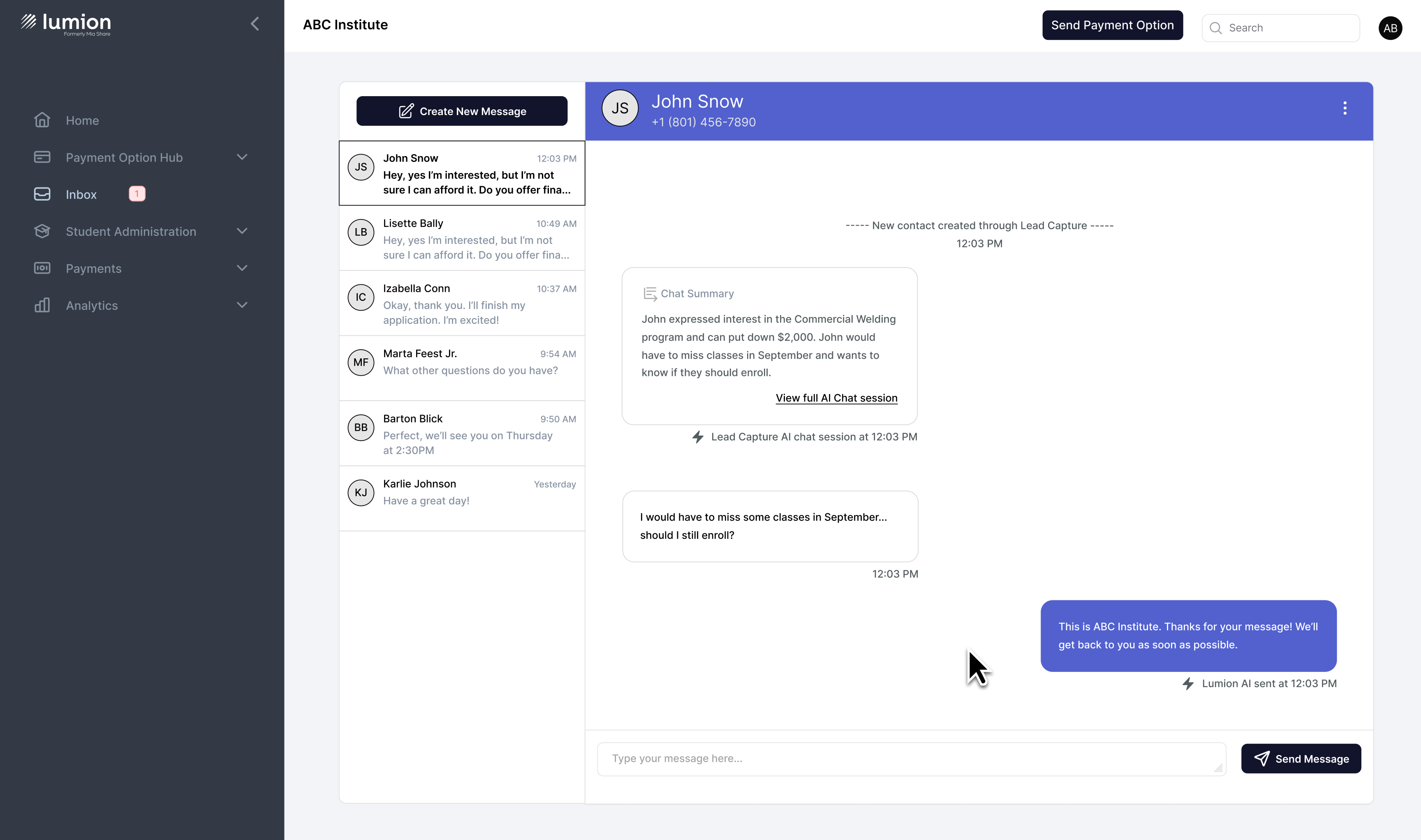Click lightning icon beside Lumion AI sent
The width and height of the screenshot is (1421, 840).
click(1188, 683)
